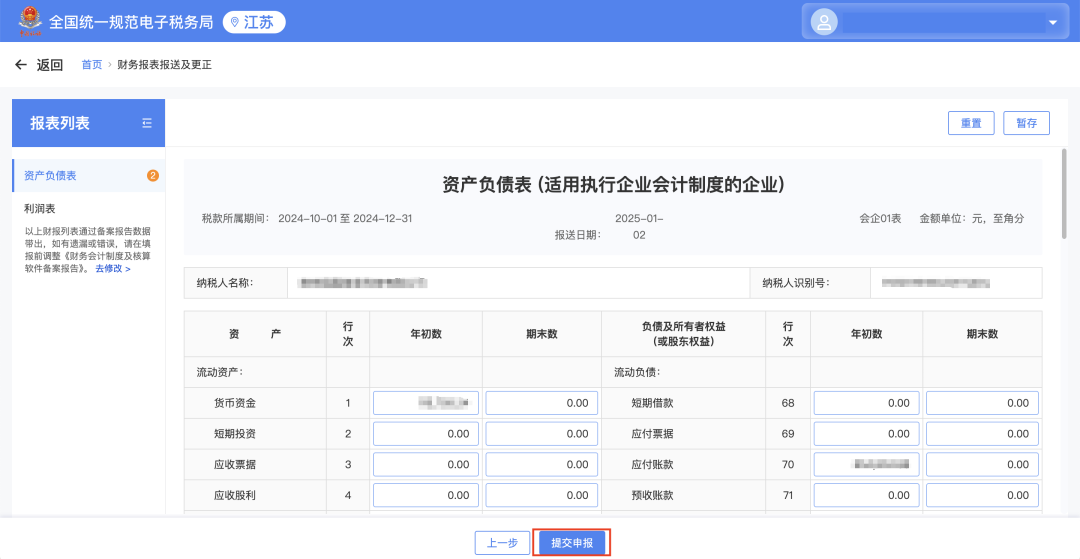Screen dimensions: 1080x559
Task: Click 货币资金 期末数 input field
Action: coord(541,403)
